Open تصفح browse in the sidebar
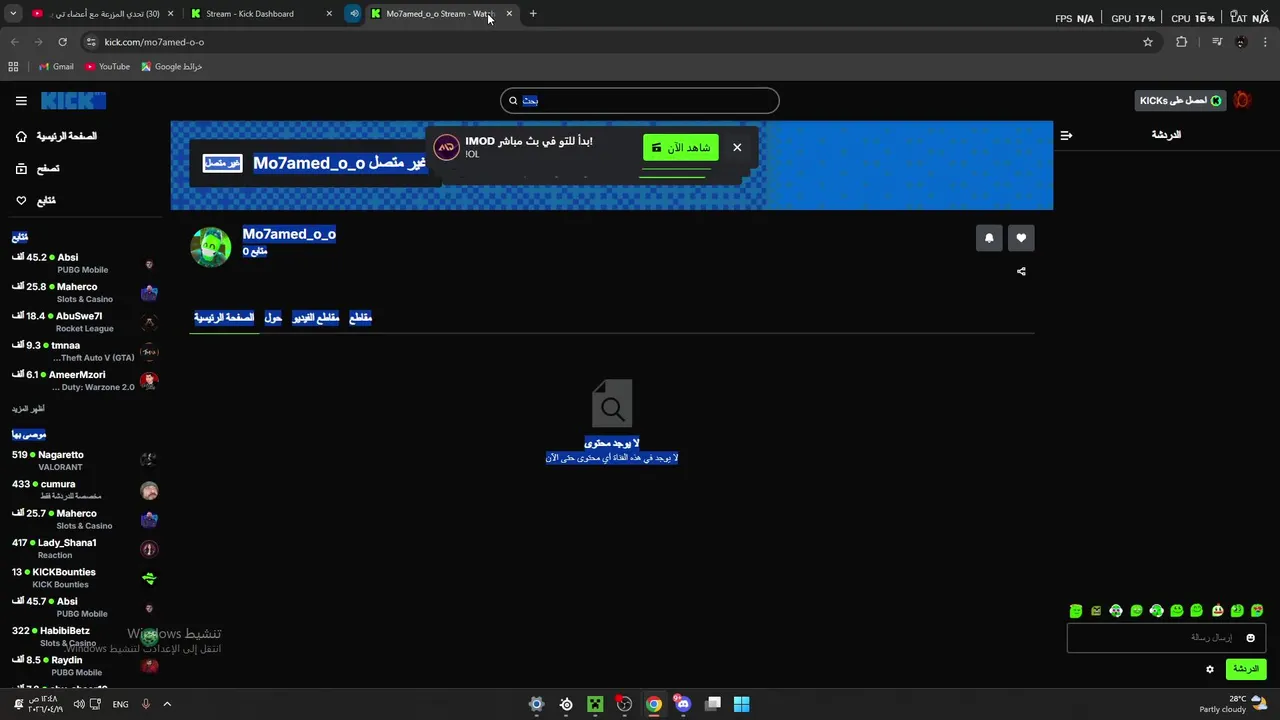 (x=38, y=169)
